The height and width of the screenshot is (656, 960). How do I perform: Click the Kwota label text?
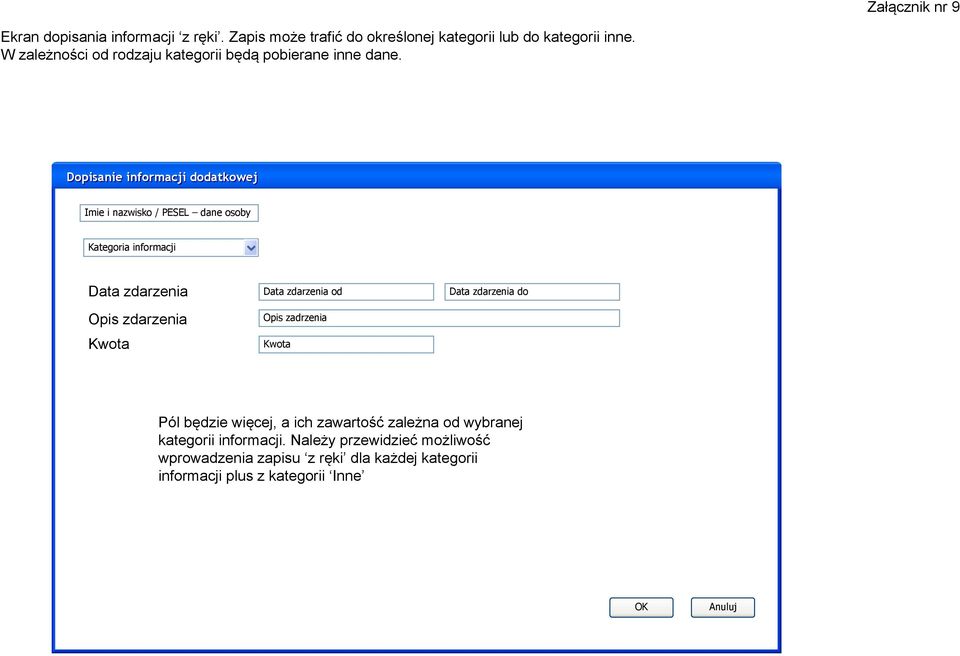(x=108, y=344)
